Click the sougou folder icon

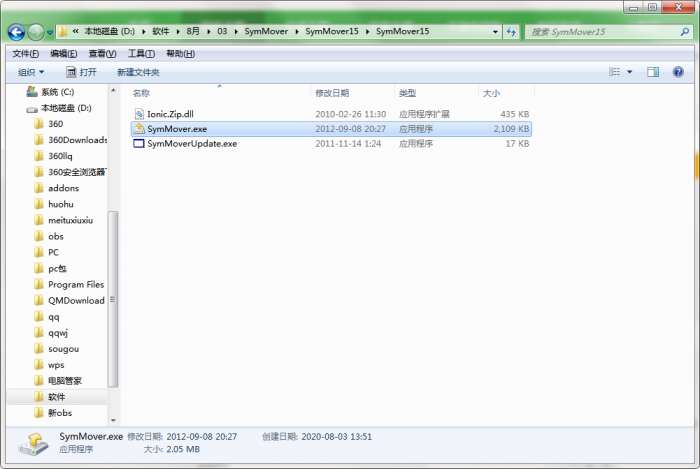tap(39, 349)
